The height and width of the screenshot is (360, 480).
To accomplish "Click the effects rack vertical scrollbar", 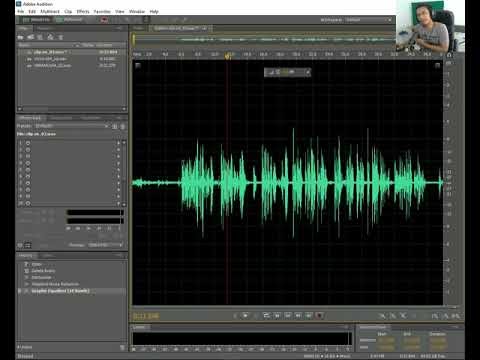I will 124,173.
